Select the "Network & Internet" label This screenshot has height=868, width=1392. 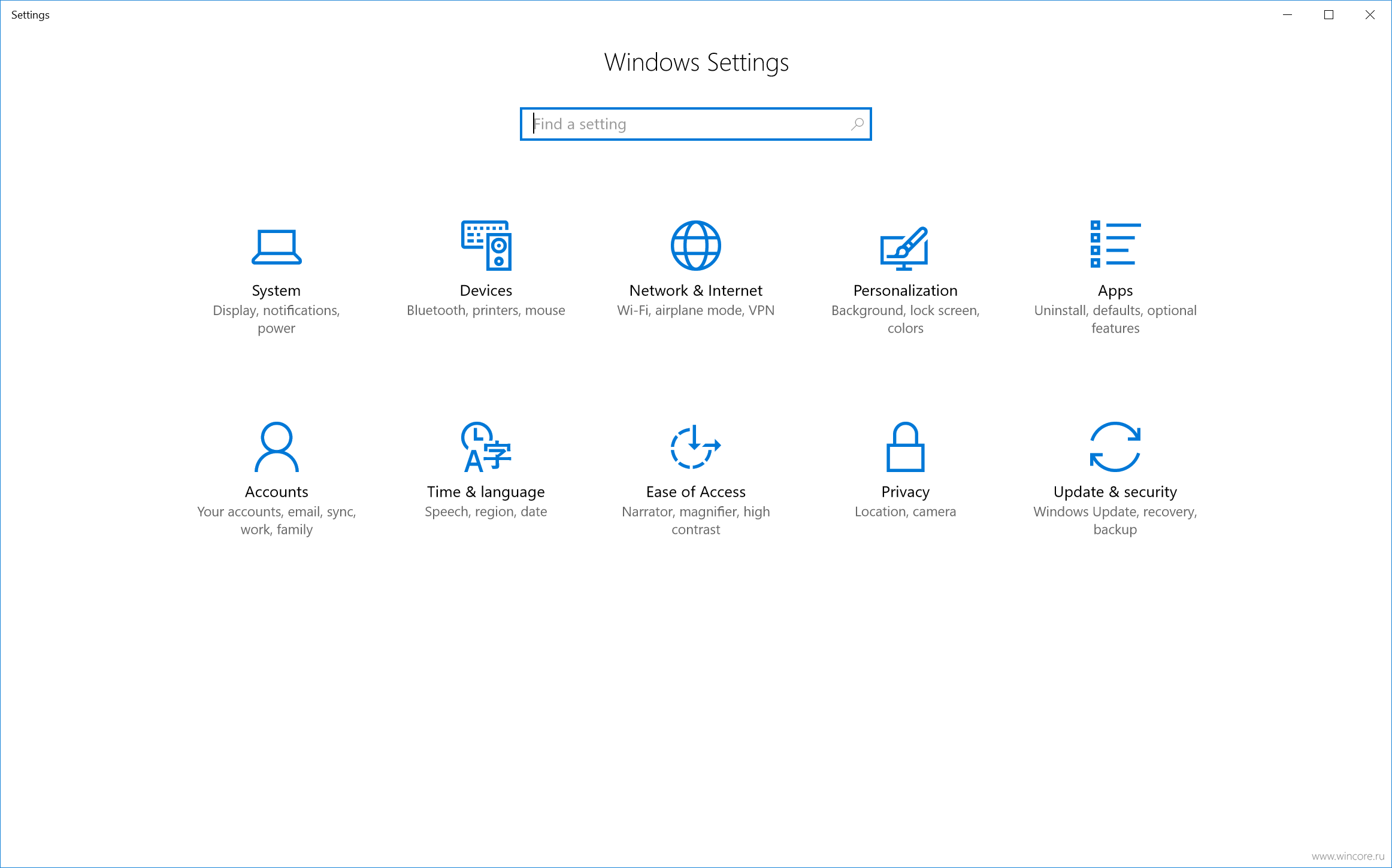[695, 291]
